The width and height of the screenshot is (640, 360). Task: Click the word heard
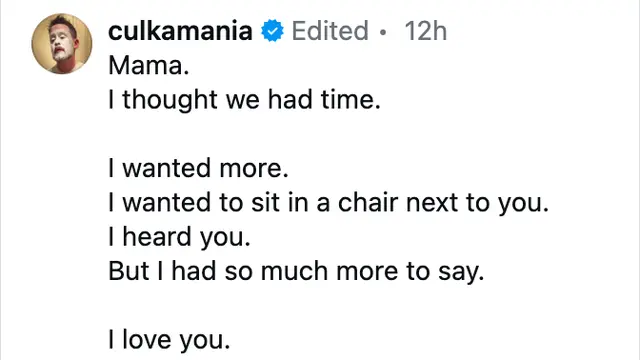pos(157,237)
